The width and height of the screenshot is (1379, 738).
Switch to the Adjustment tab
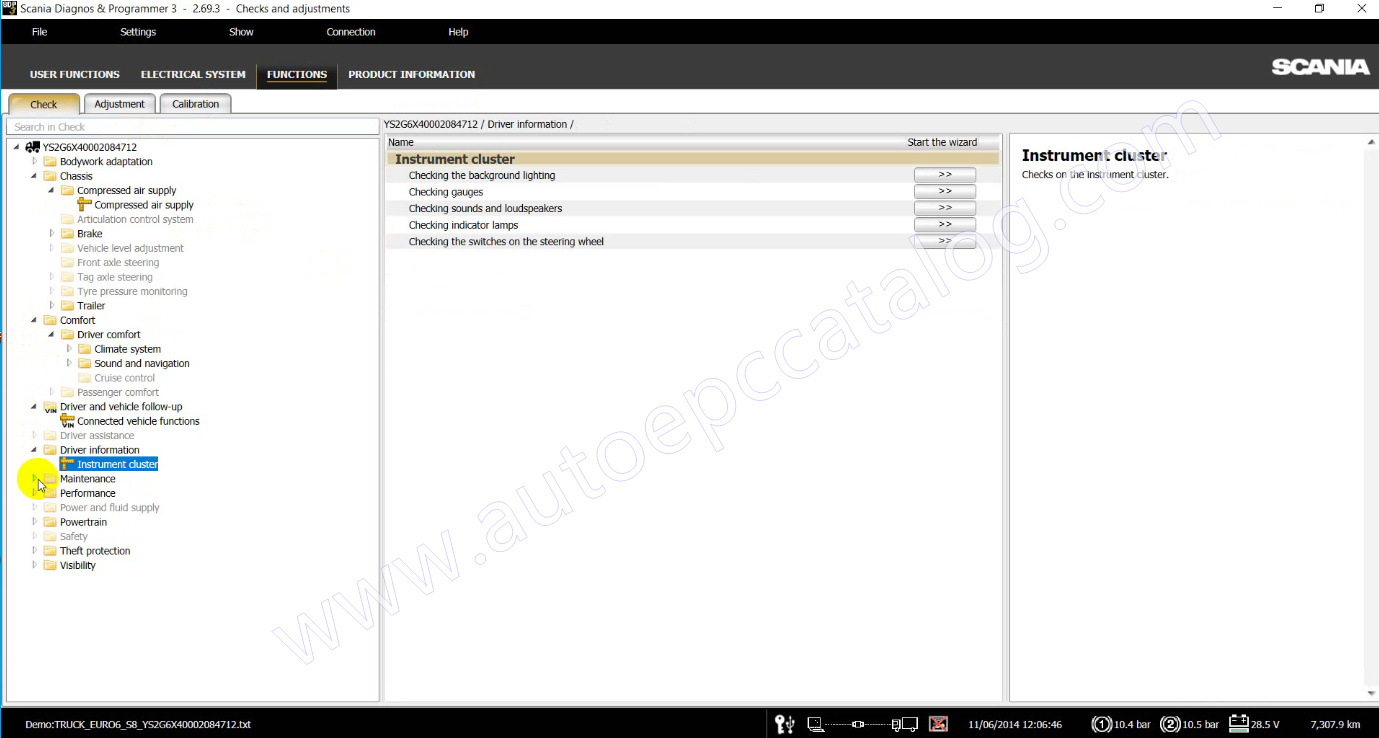click(x=120, y=104)
